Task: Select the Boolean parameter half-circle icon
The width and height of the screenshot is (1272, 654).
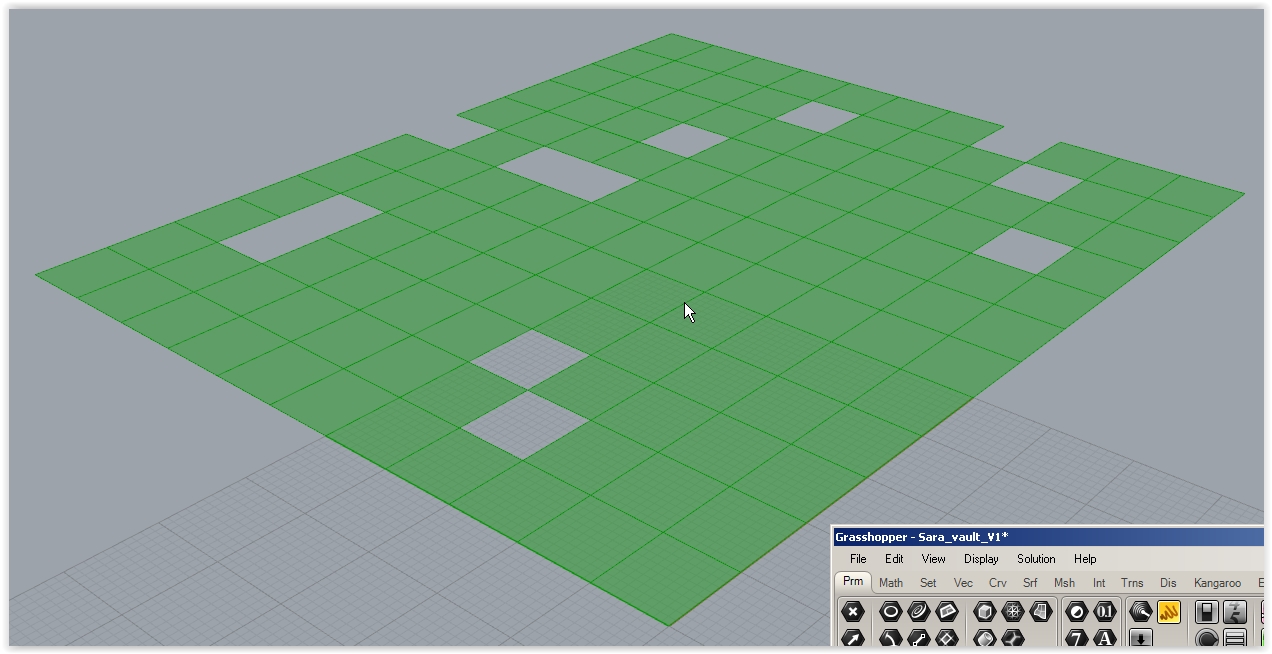Action: (1077, 611)
